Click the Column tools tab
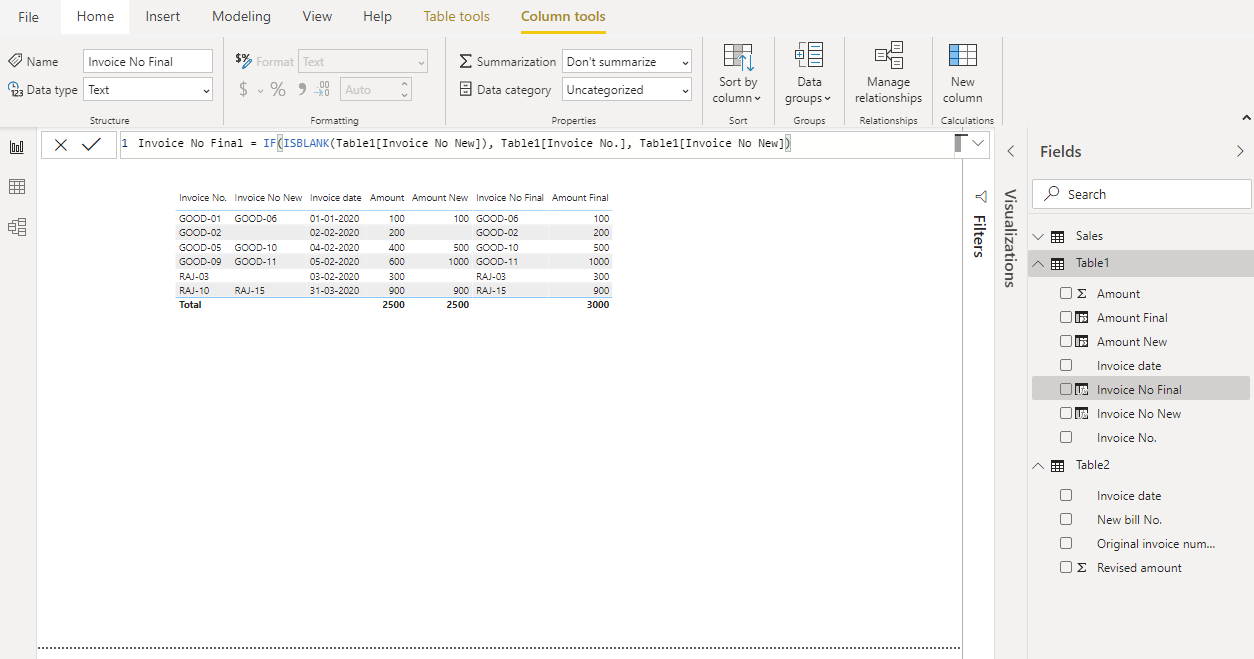Image resolution: width=1254 pixels, height=659 pixels. tap(563, 17)
